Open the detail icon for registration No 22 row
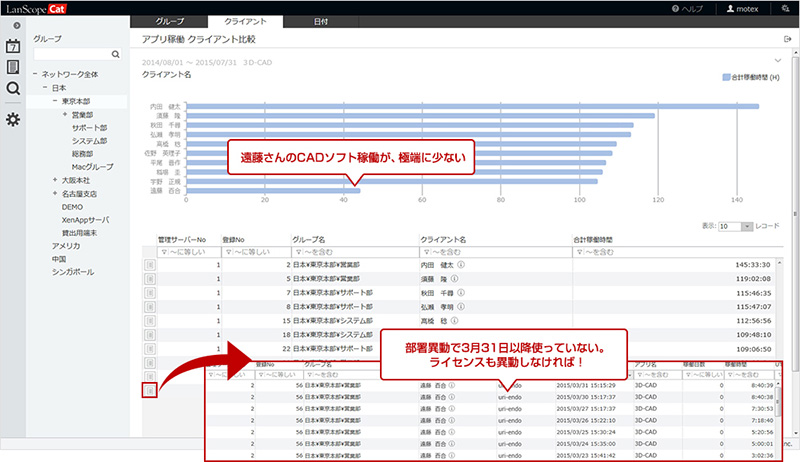 [149, 349]
